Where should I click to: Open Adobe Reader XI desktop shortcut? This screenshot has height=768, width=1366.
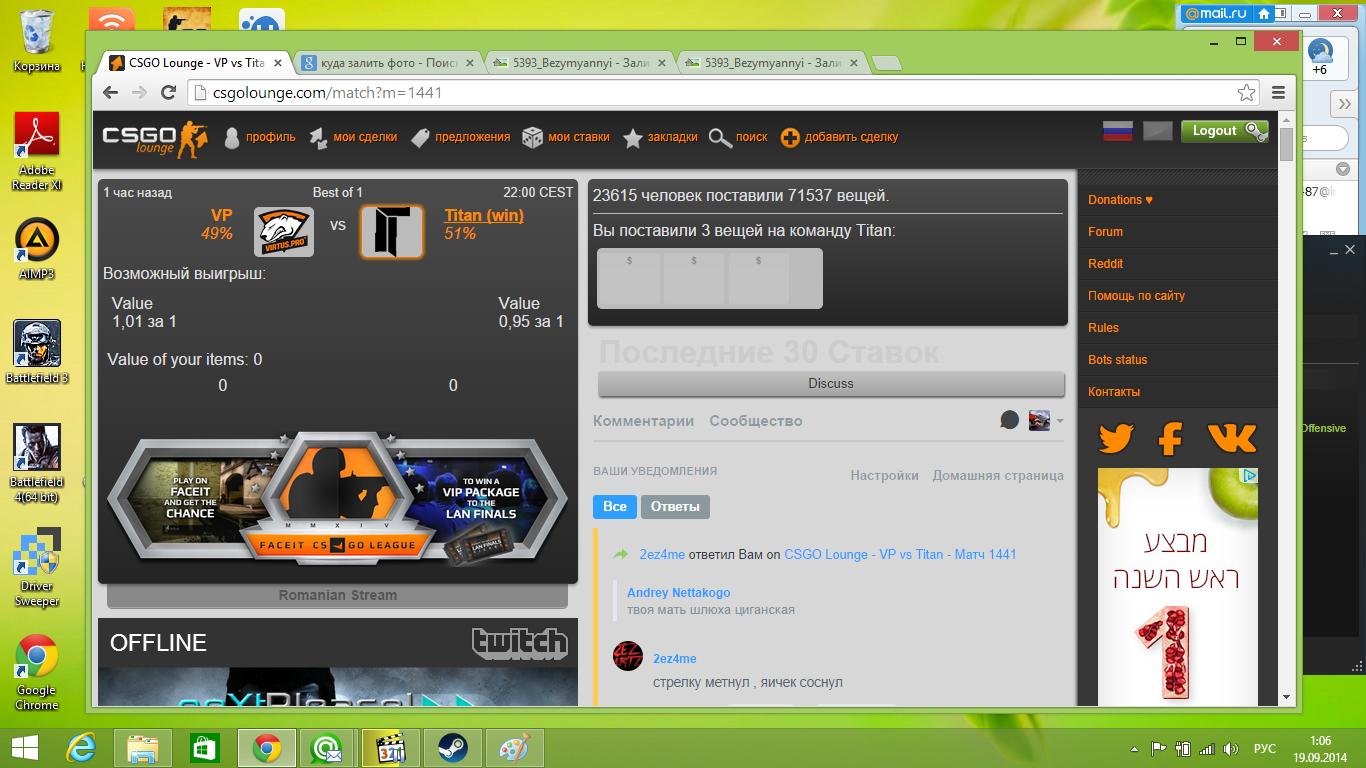36,150
